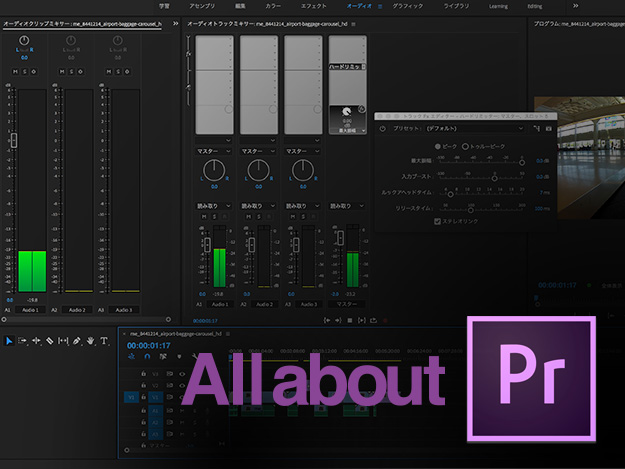Click Solo button on Audio 2 track mixer

[x=257, y=216]
